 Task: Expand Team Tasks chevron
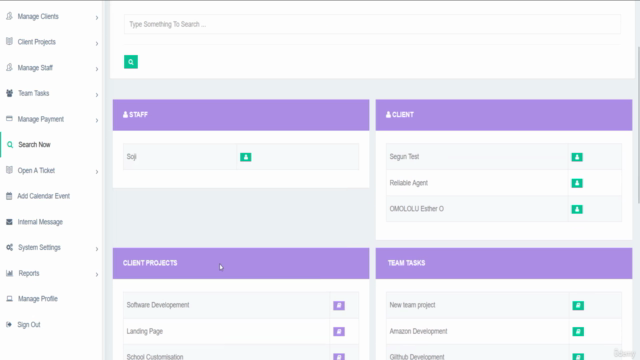(x=97, y=95)
